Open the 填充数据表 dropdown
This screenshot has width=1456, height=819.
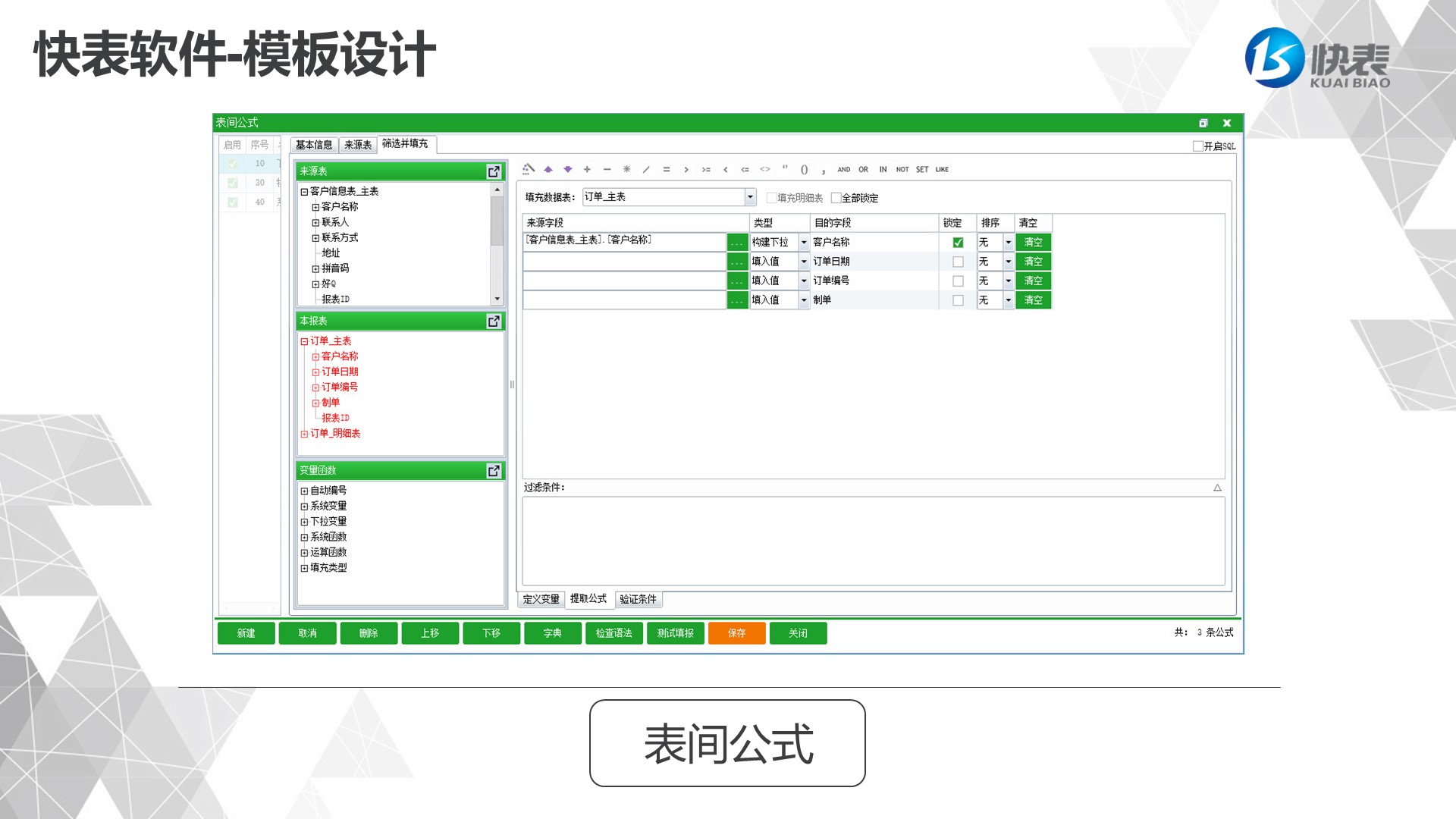coord(750,197)
